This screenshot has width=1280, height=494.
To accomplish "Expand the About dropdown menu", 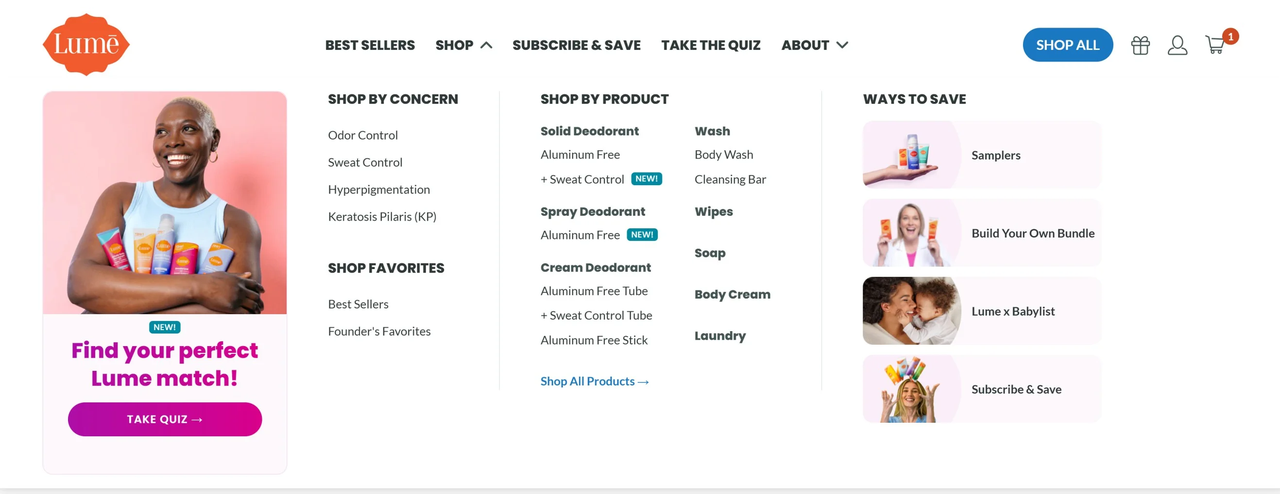I will 814,45.
